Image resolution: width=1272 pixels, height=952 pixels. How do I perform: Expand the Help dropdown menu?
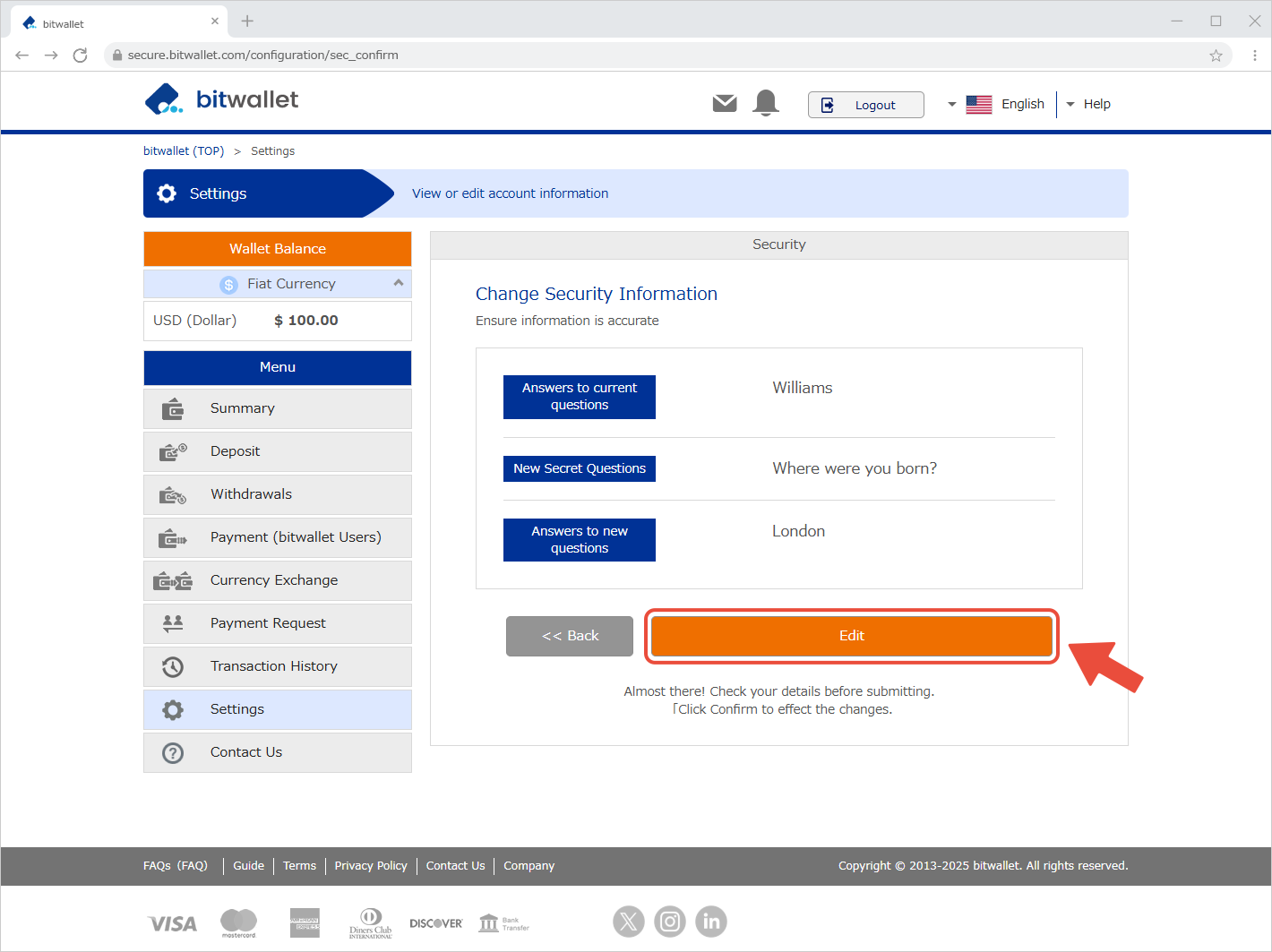click(1088, 104)
